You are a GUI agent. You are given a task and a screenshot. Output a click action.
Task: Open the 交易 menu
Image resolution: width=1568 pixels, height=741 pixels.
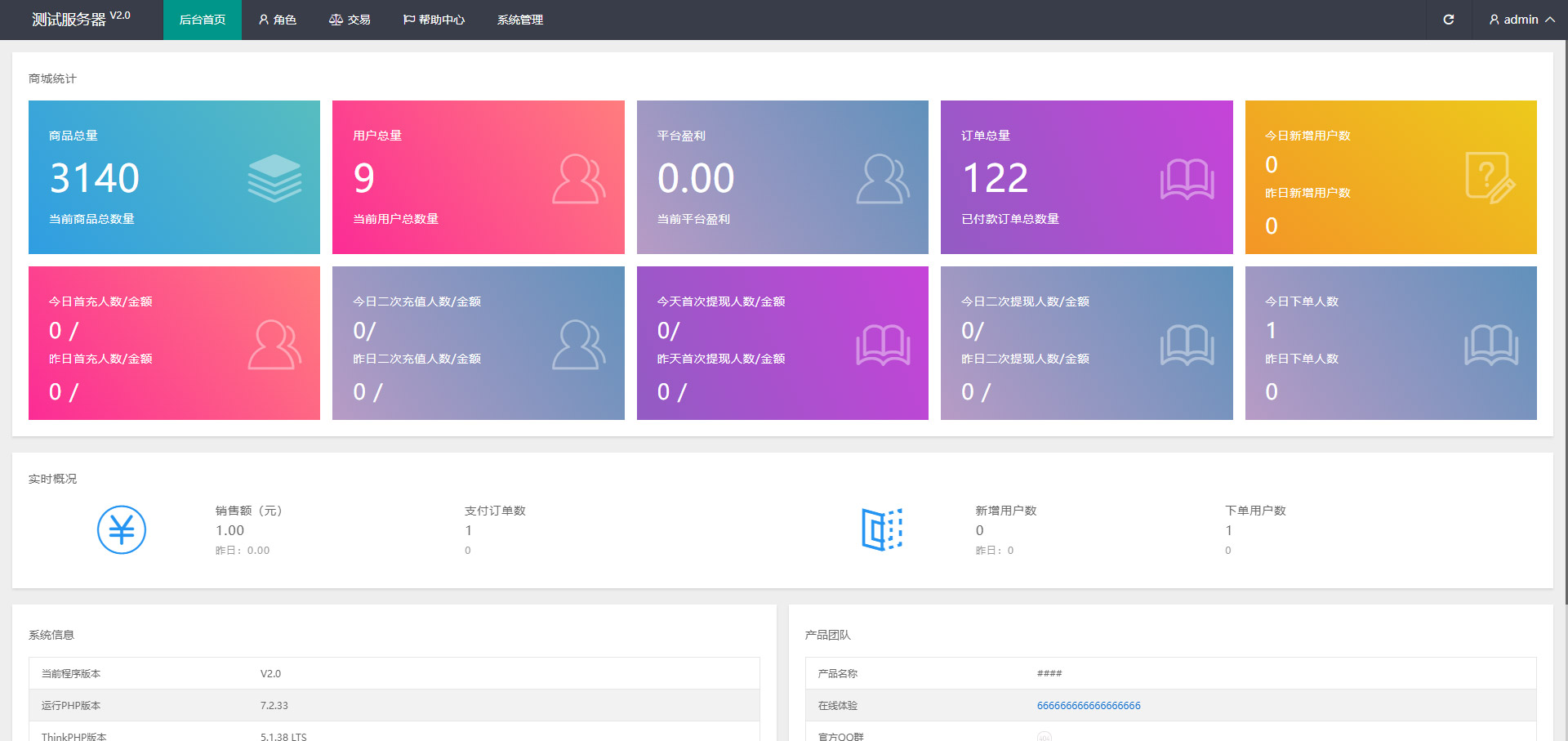click(x=350, y=20)
